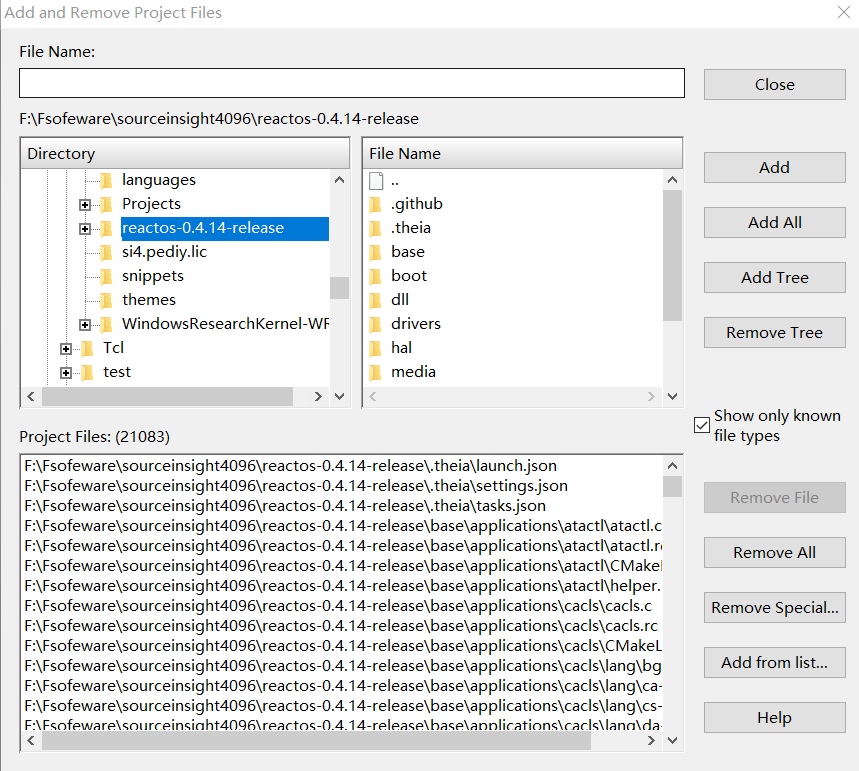Click Add from list button
859x771 pixels.
tap(775, 663)
